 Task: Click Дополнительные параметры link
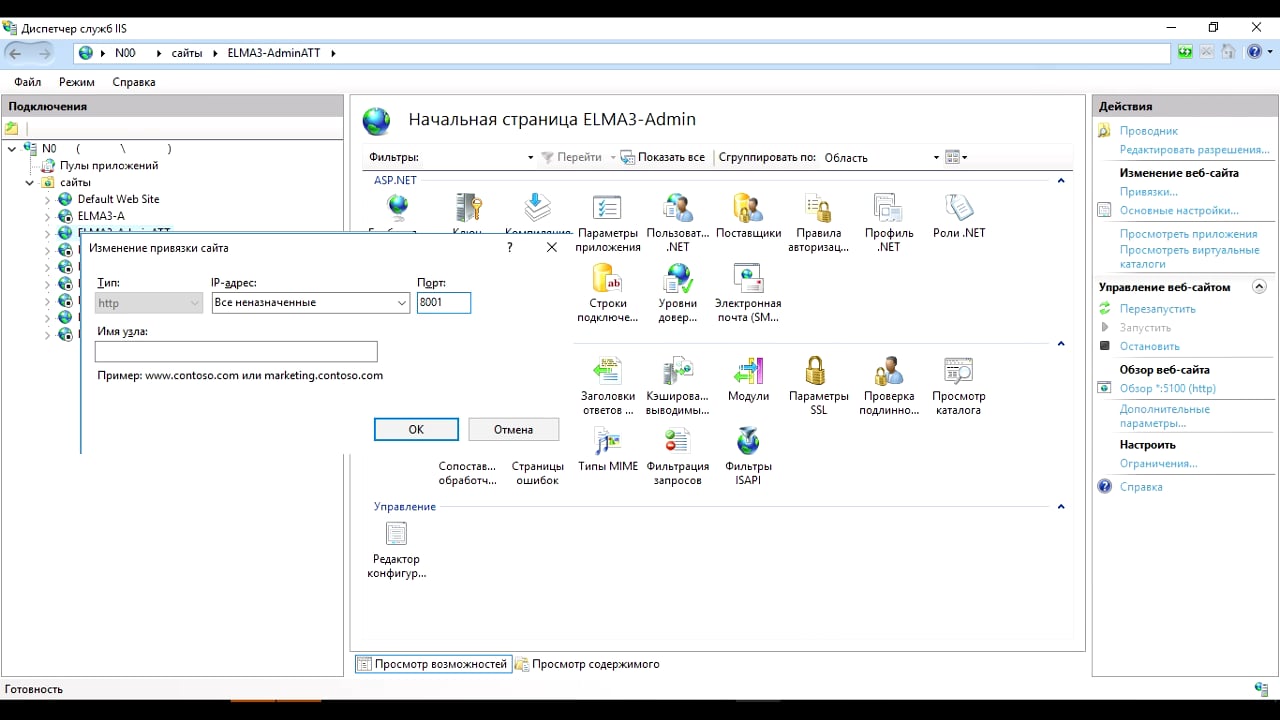1164,416
